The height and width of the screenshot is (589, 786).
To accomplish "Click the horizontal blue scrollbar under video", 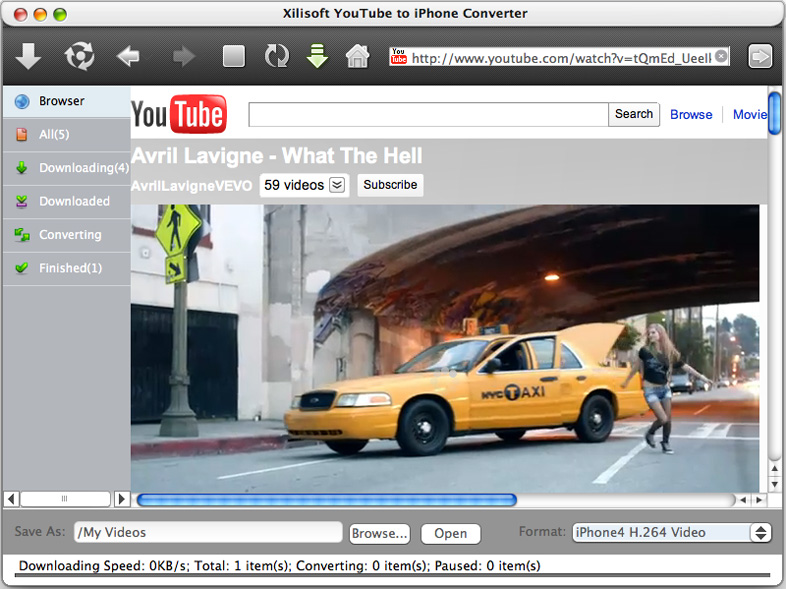I will (x=326, y=500).
